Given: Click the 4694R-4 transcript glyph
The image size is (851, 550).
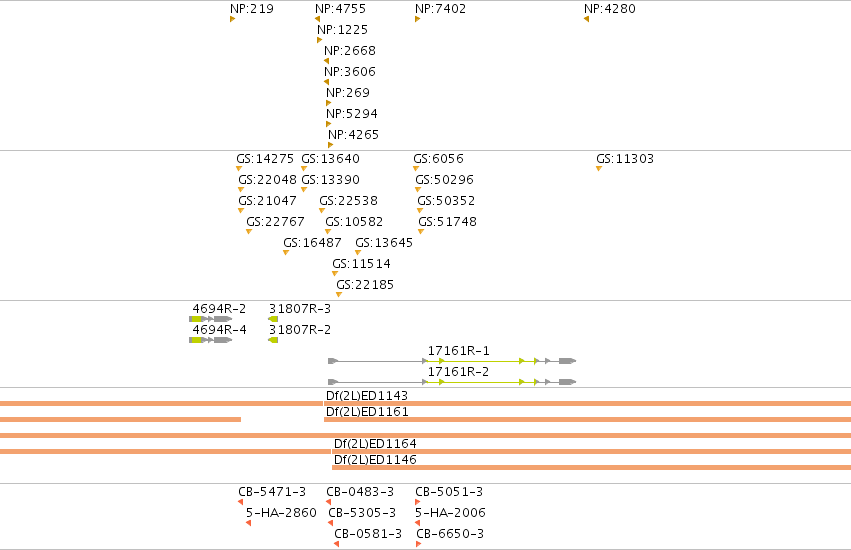Looking at the screenshot, I should 211,340.
